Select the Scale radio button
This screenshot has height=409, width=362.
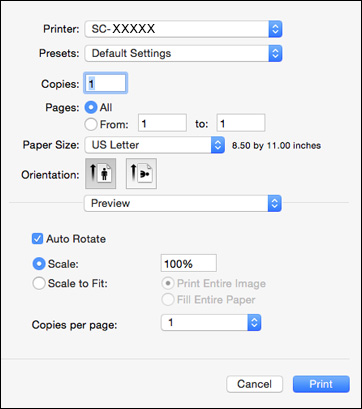pyautogui.click(x=39, y=264)
